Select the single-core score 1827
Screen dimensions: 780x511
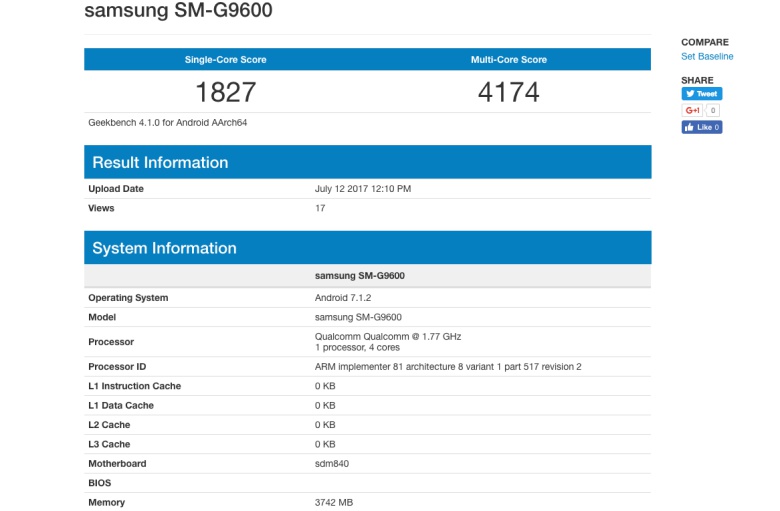[225, 92]
